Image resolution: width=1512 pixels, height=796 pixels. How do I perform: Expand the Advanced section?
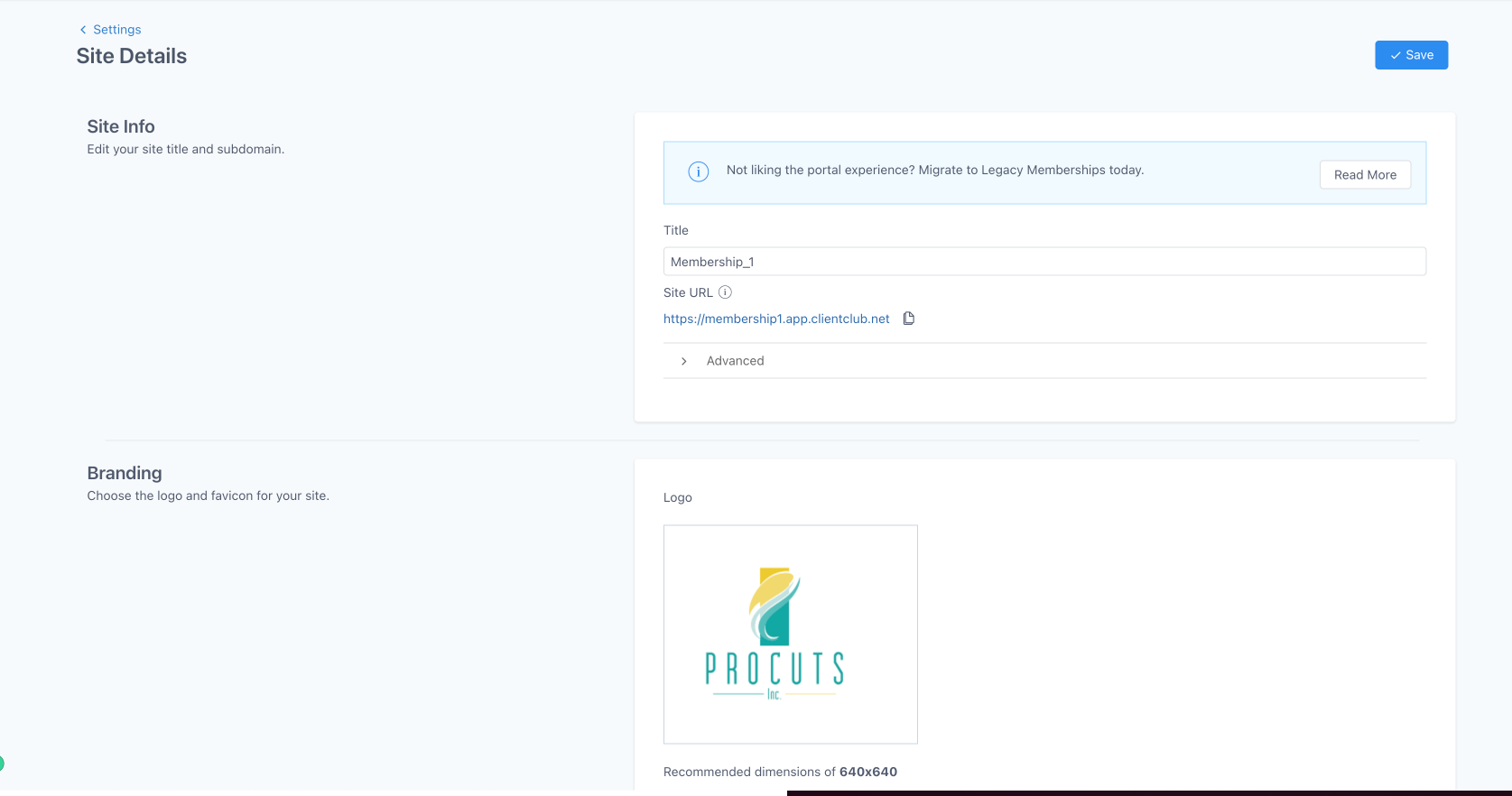pos(1044,361)
